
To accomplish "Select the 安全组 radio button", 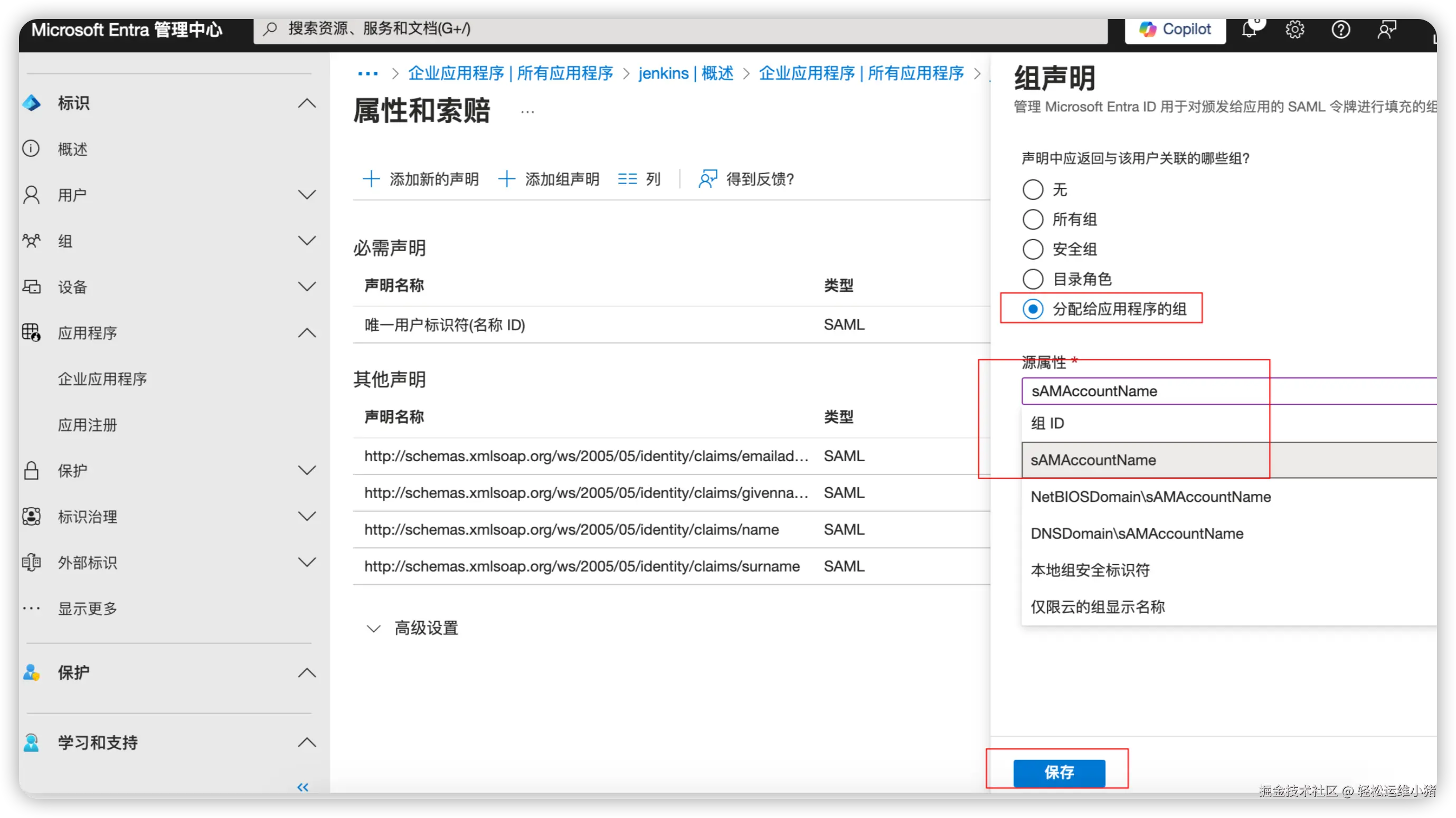I will 1033,249.
